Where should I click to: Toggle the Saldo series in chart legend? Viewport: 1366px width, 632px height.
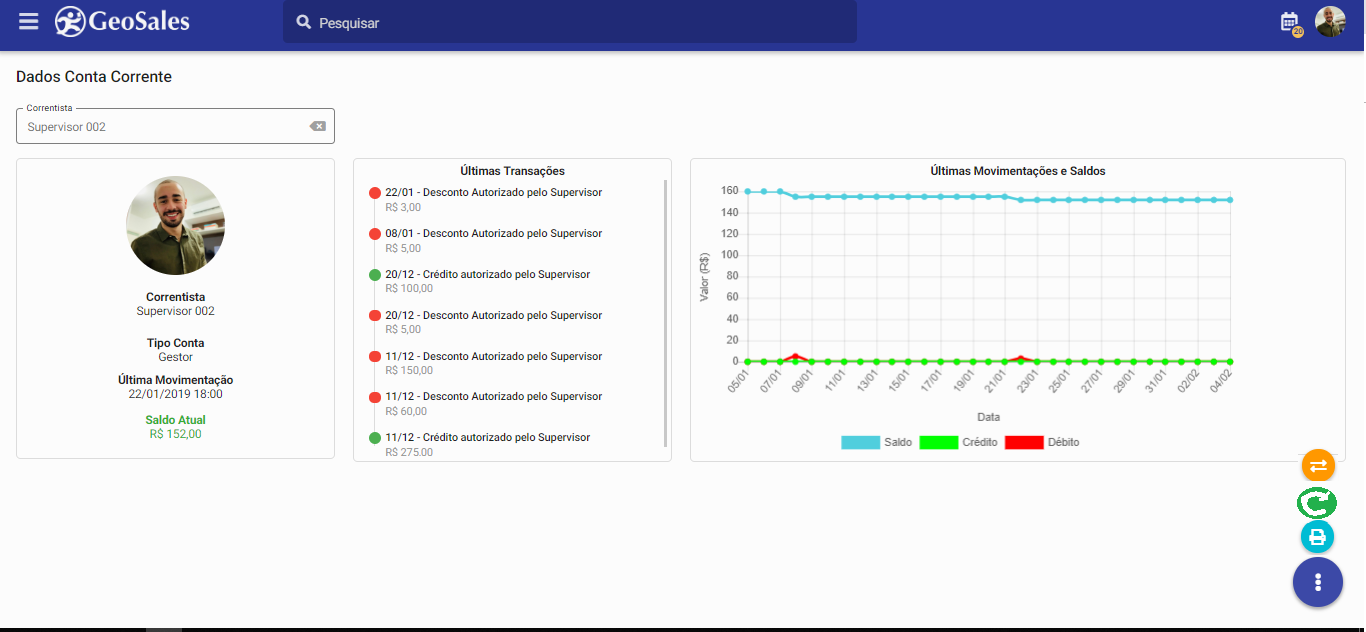(x=877, y=442)
